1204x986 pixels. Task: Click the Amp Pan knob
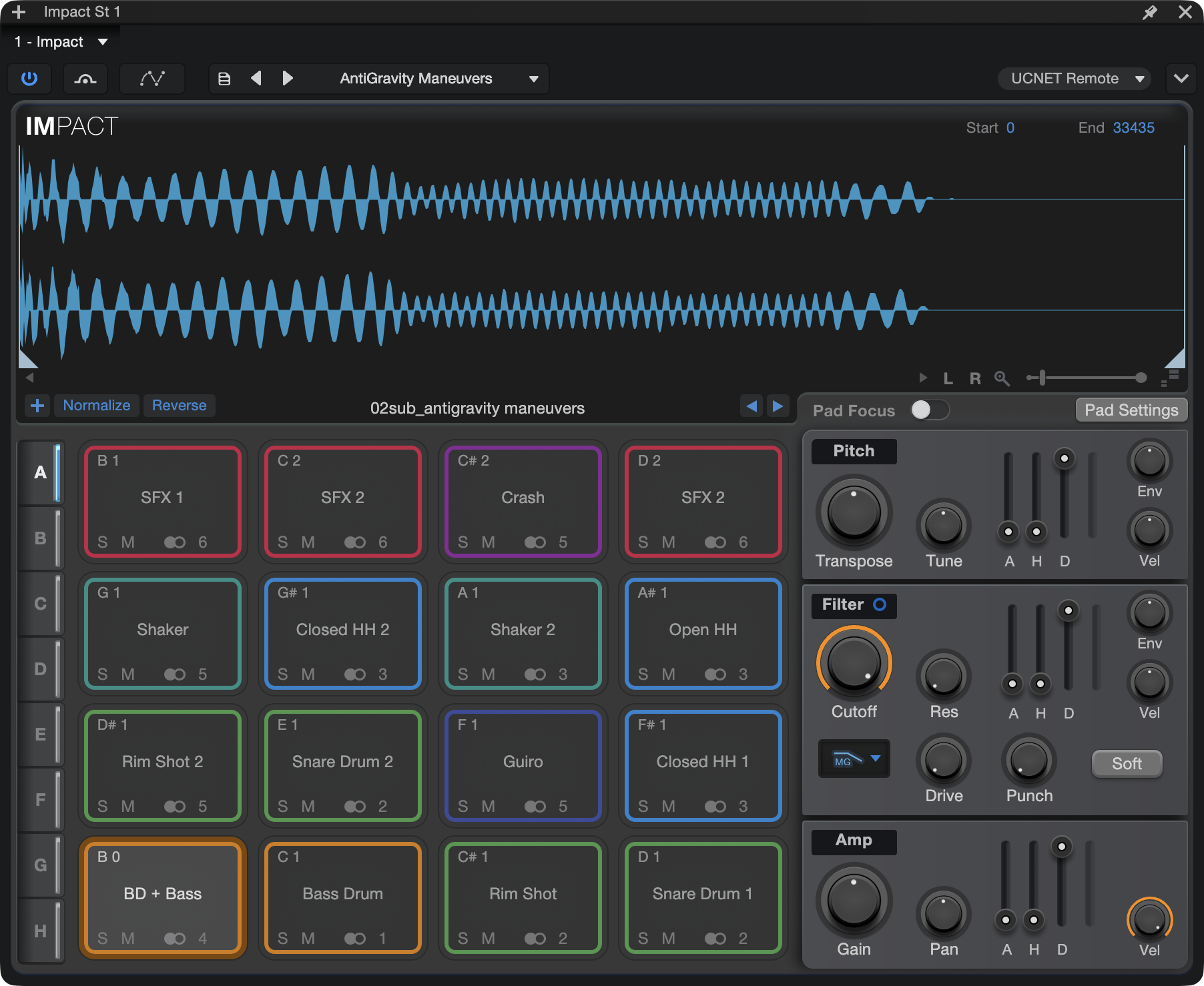point(944,914)
